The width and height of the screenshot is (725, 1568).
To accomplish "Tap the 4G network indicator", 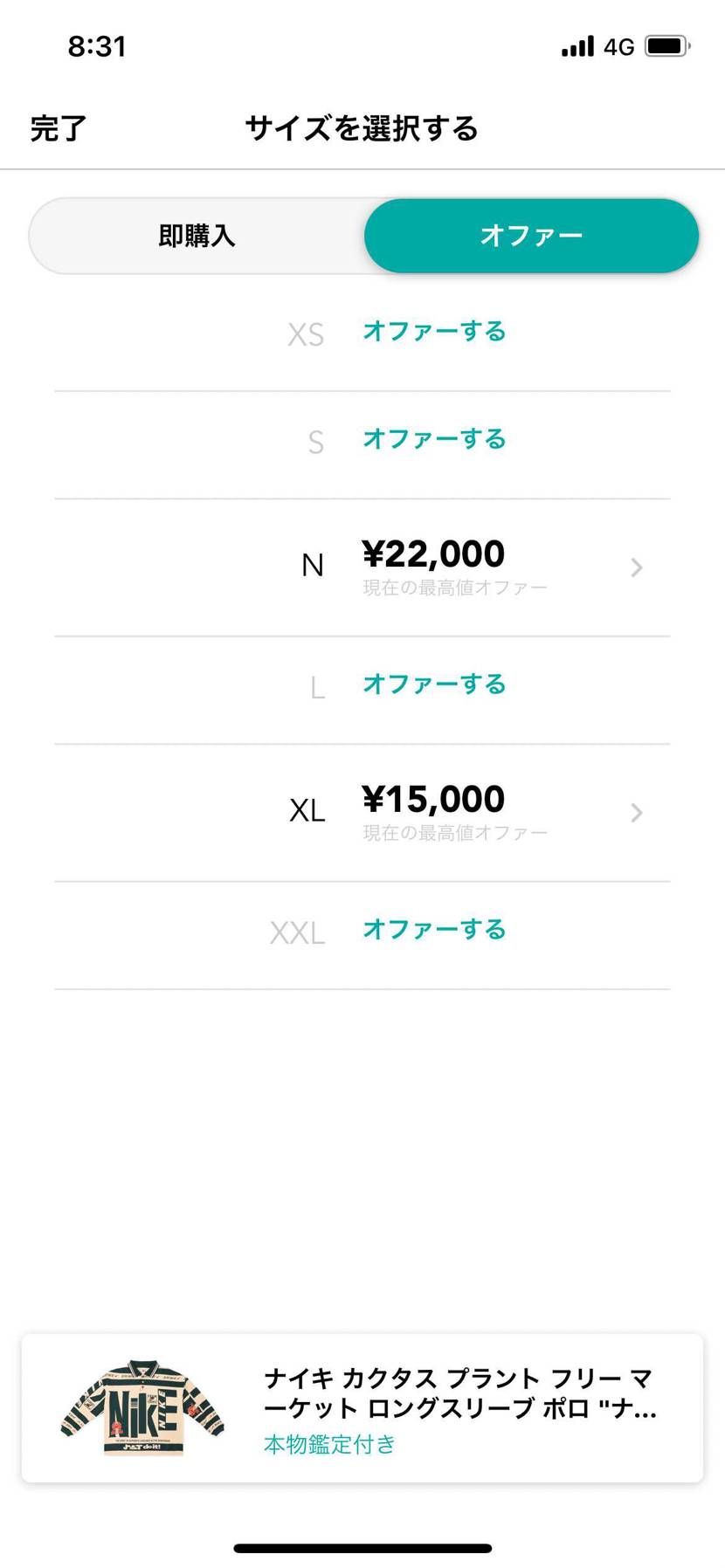I will pos(618,47).
